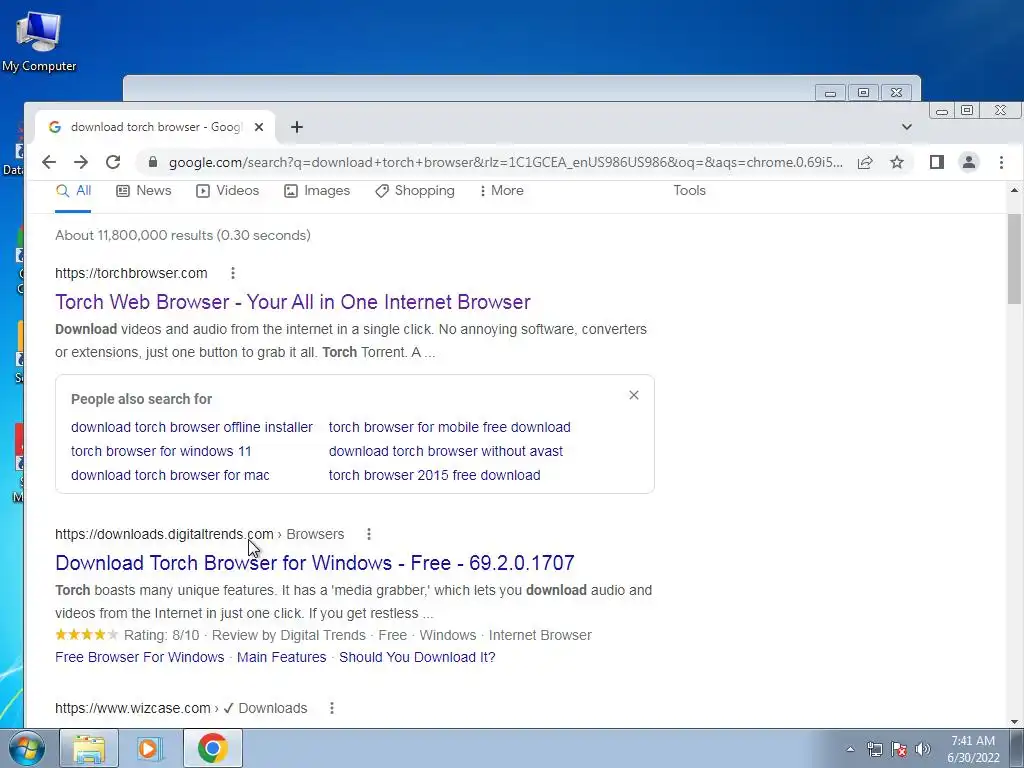The width and height of the screenshot is (1024, 768).
Task: Open options for torchbrowser.com result
Action: click(233, 273)
